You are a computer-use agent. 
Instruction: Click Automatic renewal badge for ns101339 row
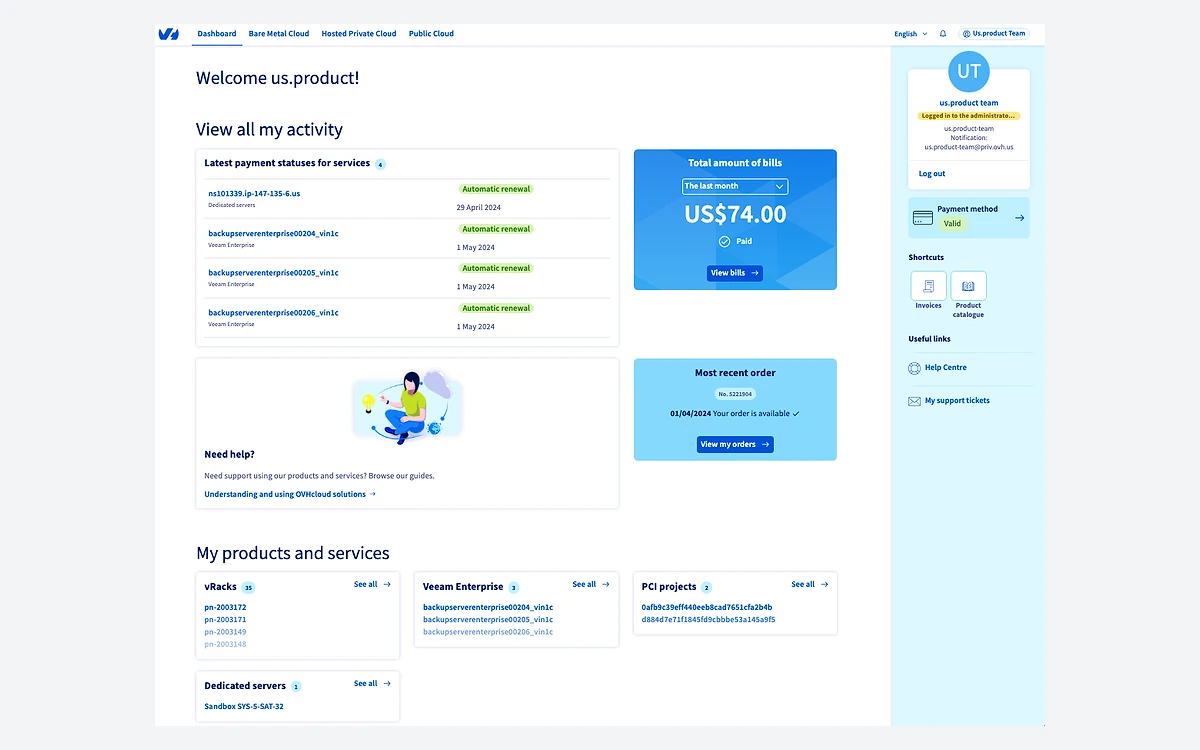point(496,189)
